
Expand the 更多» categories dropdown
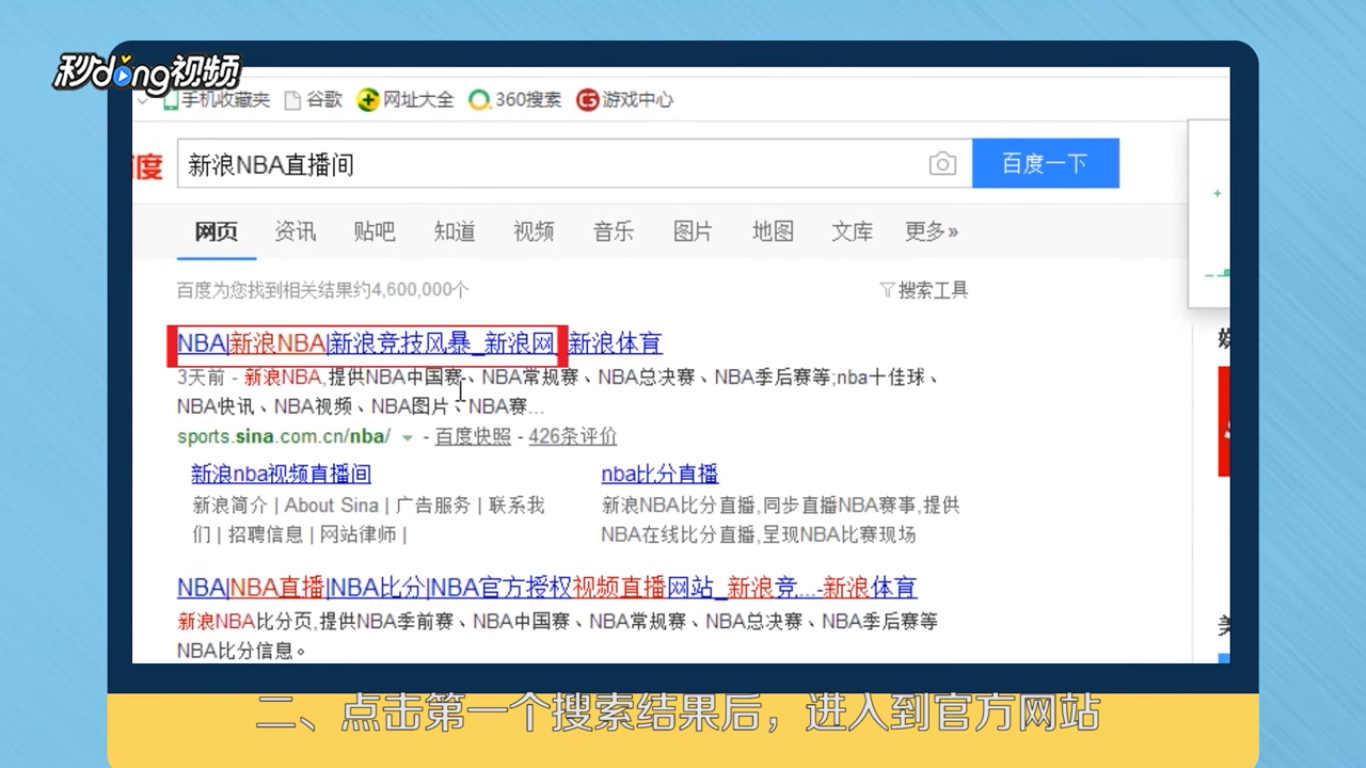930,231
